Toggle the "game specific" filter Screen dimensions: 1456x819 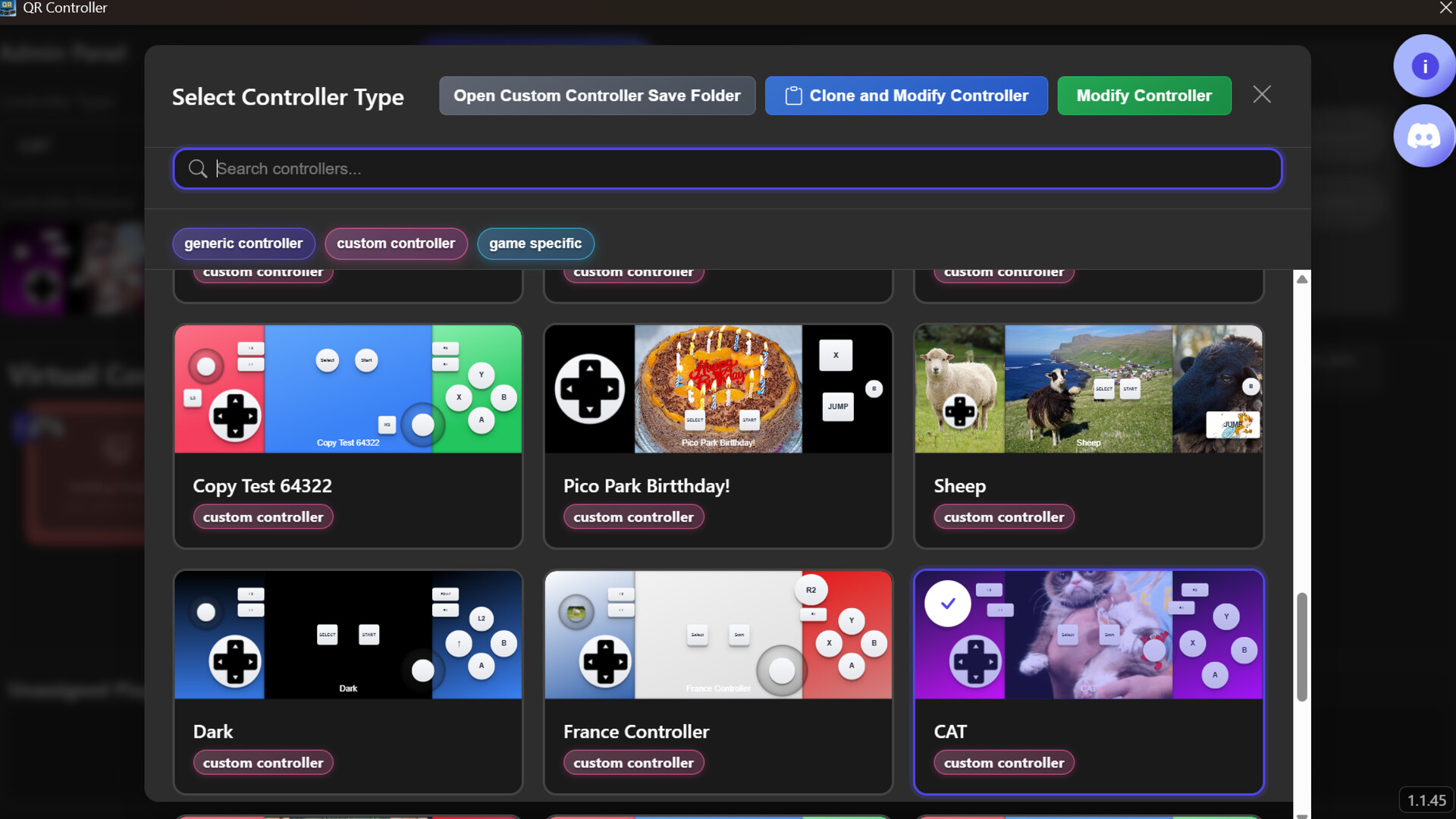pos(535,243)
